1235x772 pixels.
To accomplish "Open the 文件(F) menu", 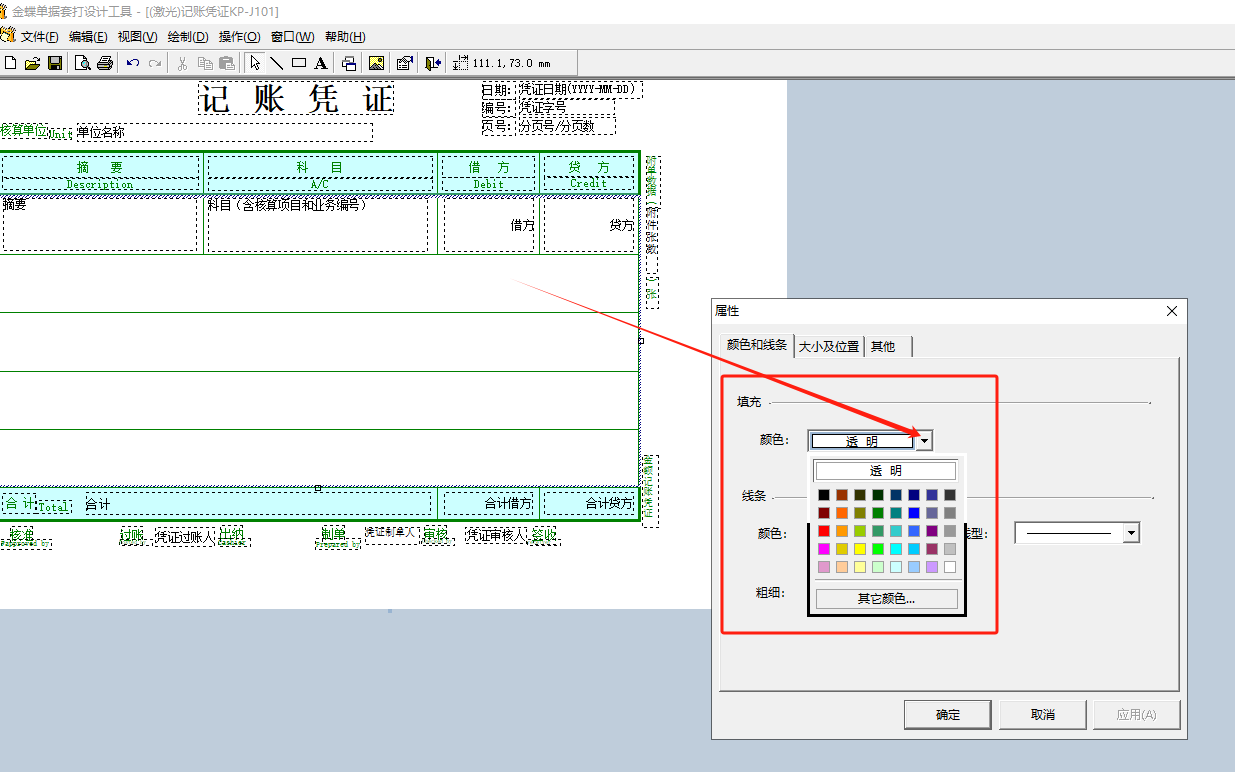I will [40, 37].
